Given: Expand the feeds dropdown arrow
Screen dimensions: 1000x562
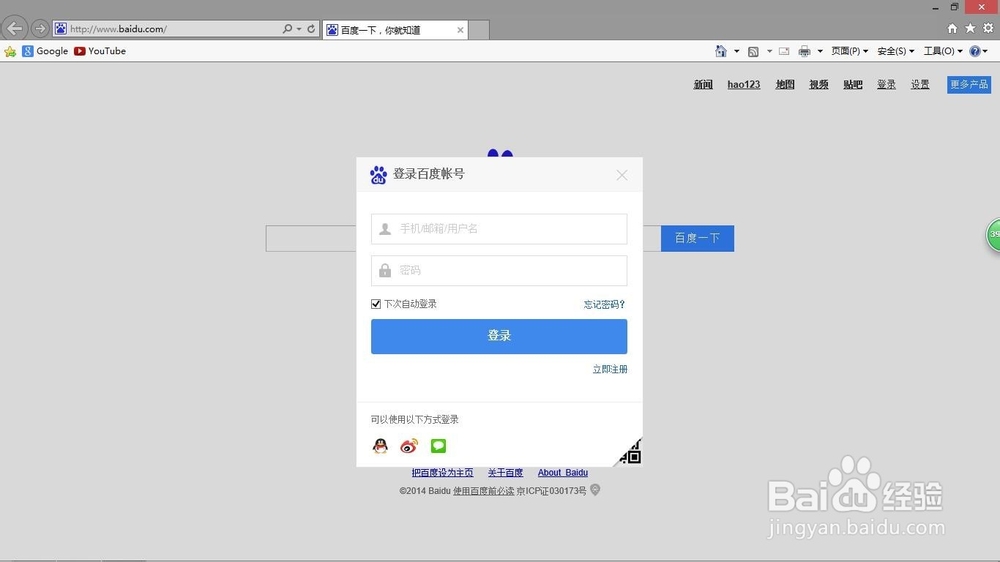Looking at the screenshot, I should (769, 51).
